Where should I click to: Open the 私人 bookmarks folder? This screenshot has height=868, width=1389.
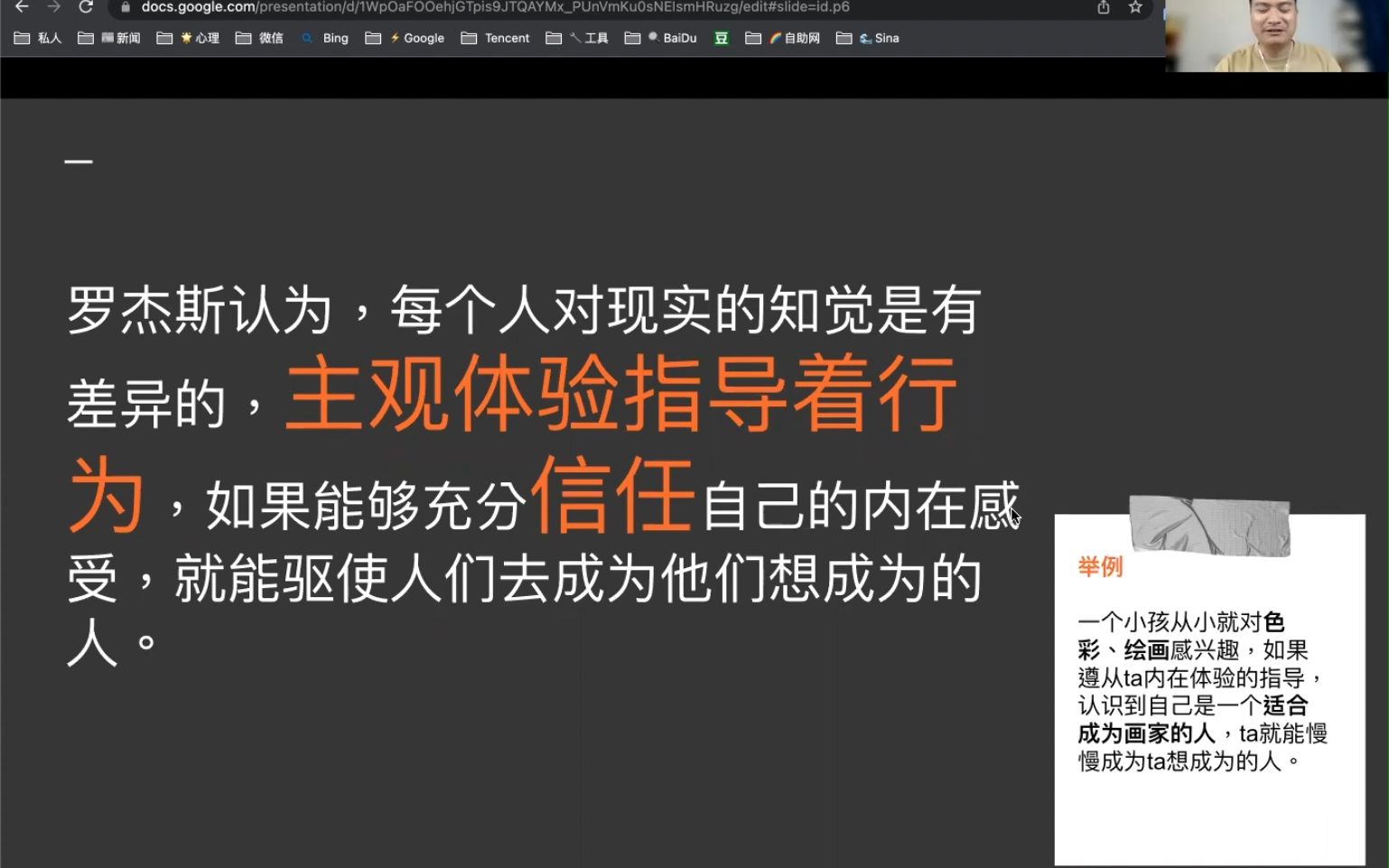38,38
